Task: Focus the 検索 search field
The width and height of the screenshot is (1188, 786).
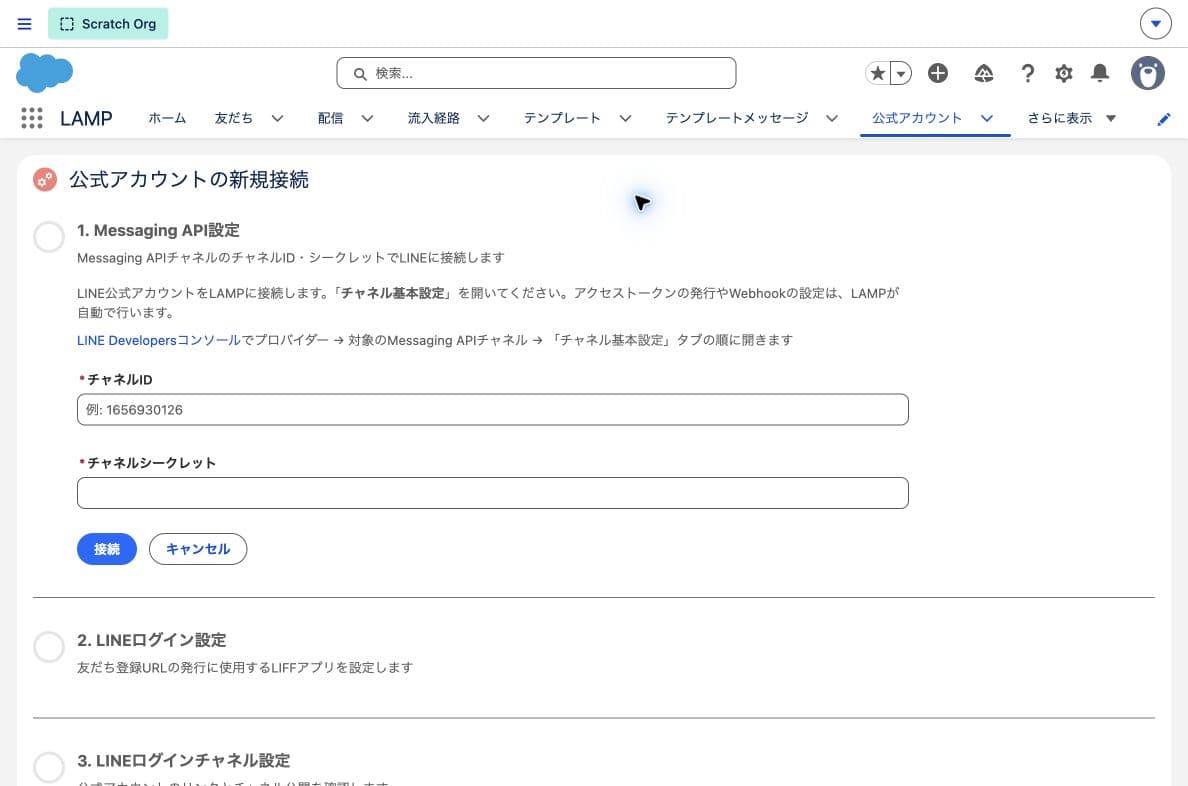Action: click(536, 74)
